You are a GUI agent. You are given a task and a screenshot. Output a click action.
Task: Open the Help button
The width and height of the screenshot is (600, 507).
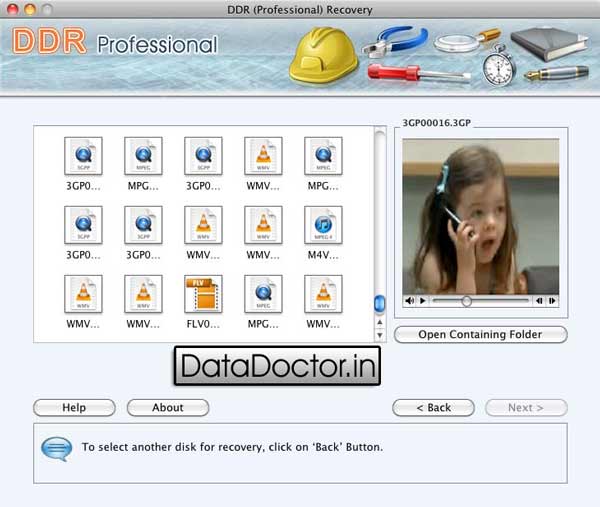74,408
